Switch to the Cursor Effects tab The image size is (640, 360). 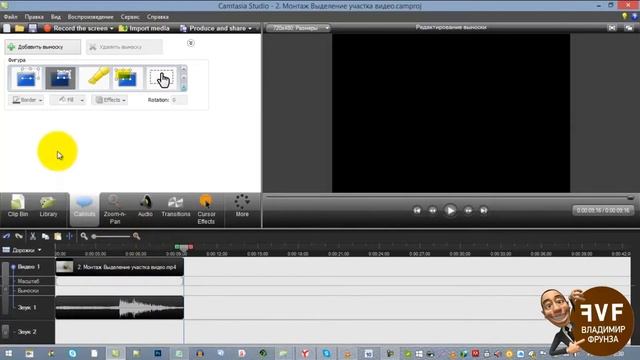click(x=206, y=209)
